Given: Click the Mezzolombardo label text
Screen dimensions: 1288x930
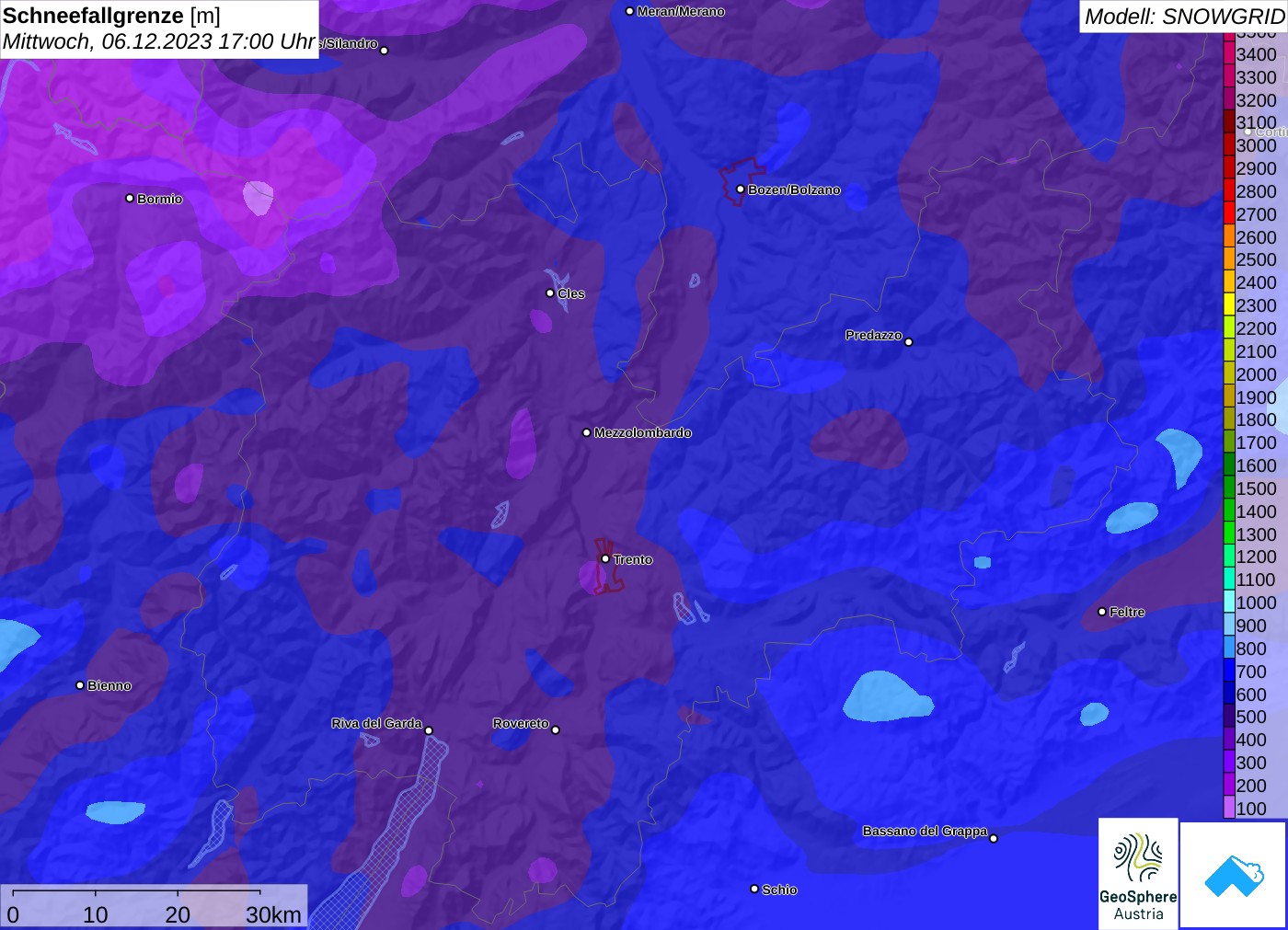Looking at the screenshot, I should (642, 432).
